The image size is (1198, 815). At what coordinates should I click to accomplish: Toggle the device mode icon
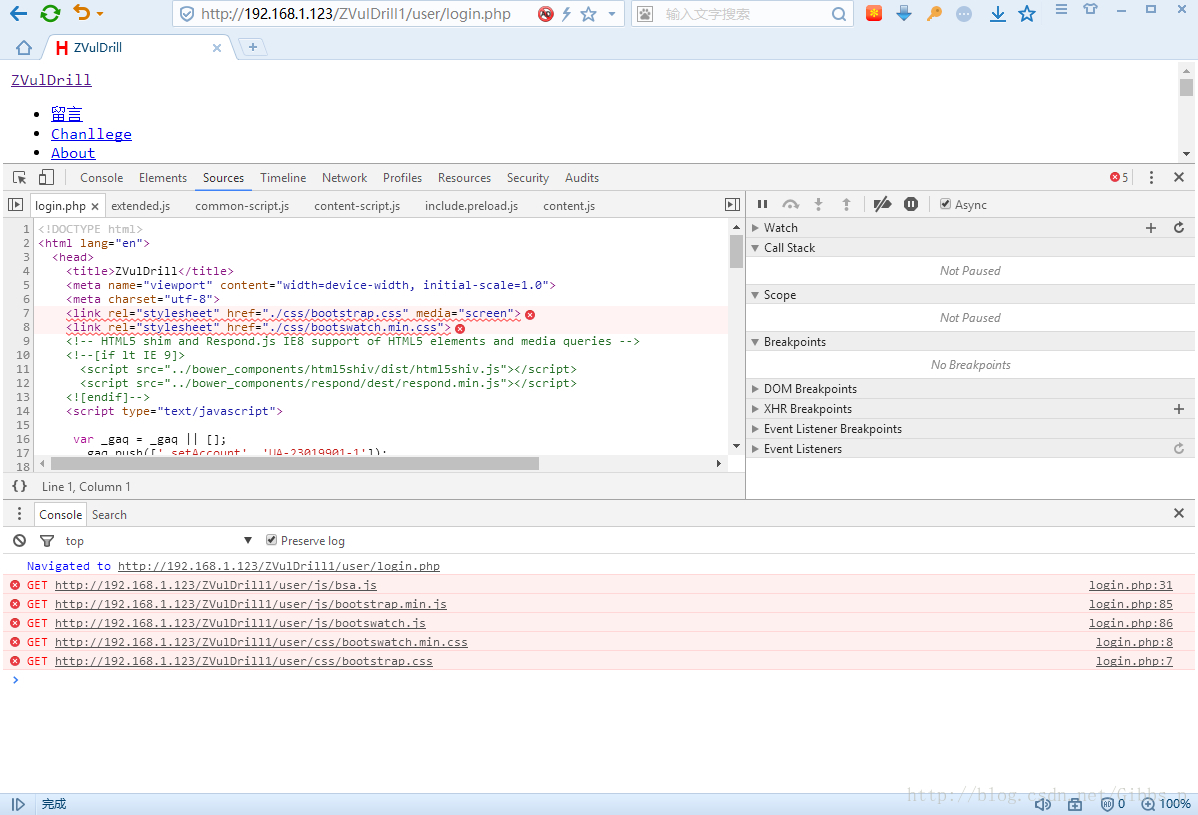(46, 177)
